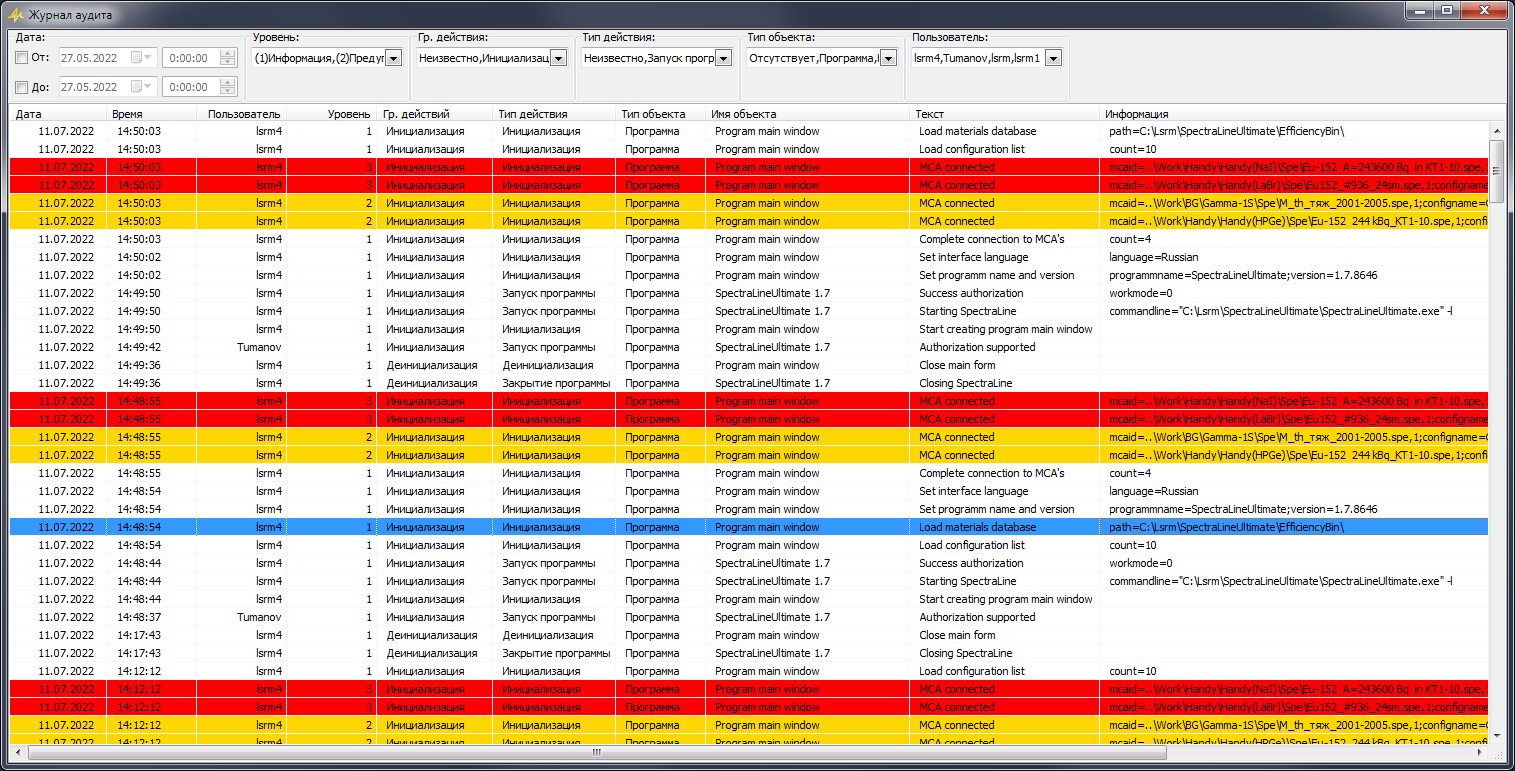Click the horizontal scrollbar right arrow
The height and width of the screenshot is (771, 1515).
point(1480,752)
